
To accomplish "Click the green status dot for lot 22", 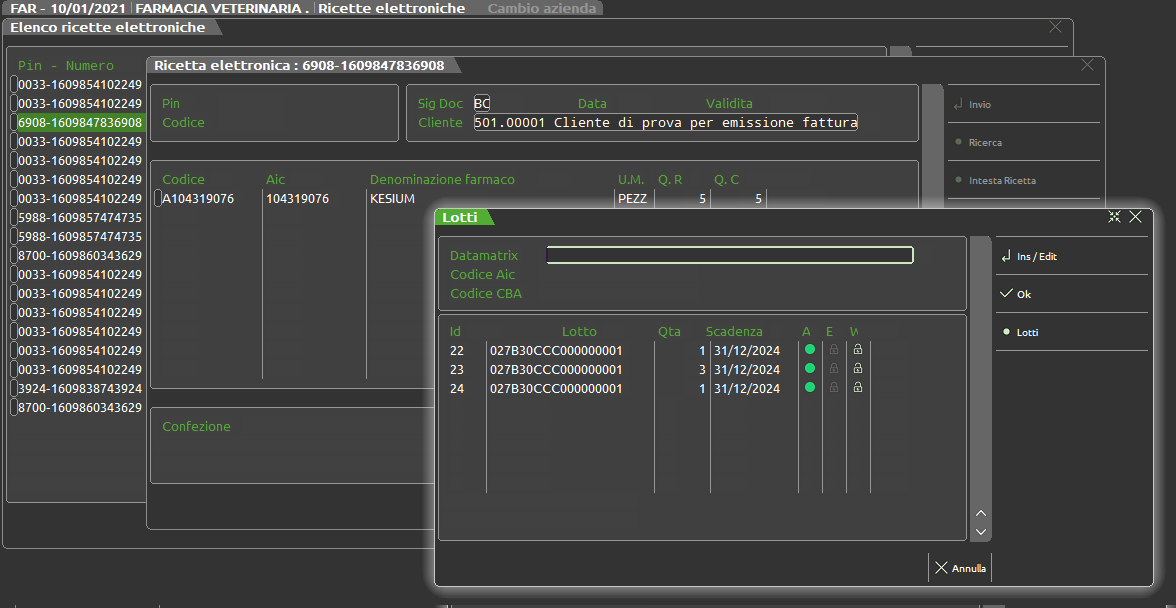I will click(809, 350).
